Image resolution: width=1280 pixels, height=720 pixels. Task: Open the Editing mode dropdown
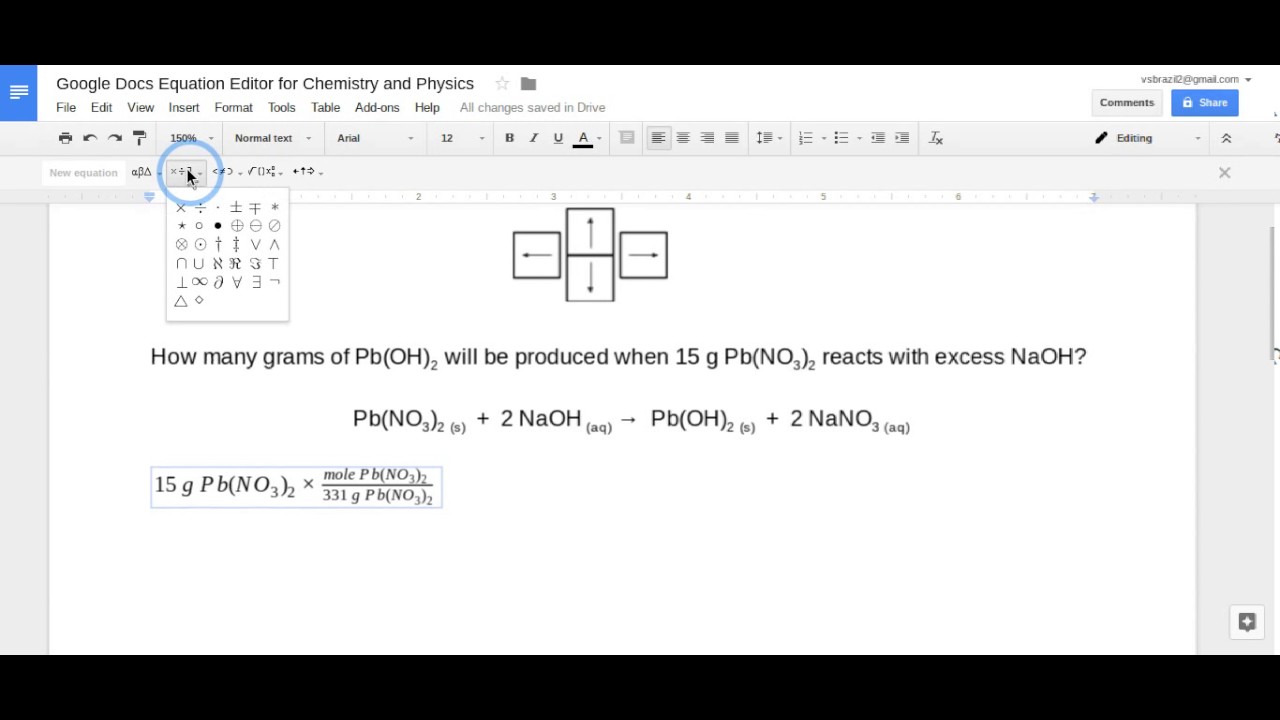click(1148, 138)
